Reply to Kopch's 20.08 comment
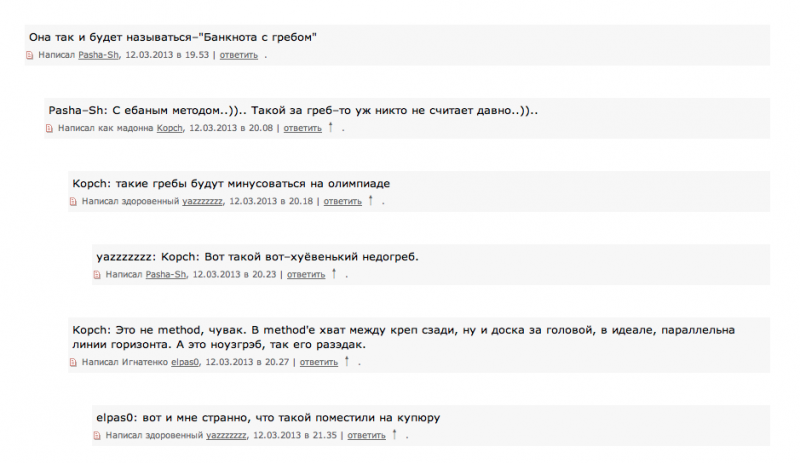 (x=303, y=128)
